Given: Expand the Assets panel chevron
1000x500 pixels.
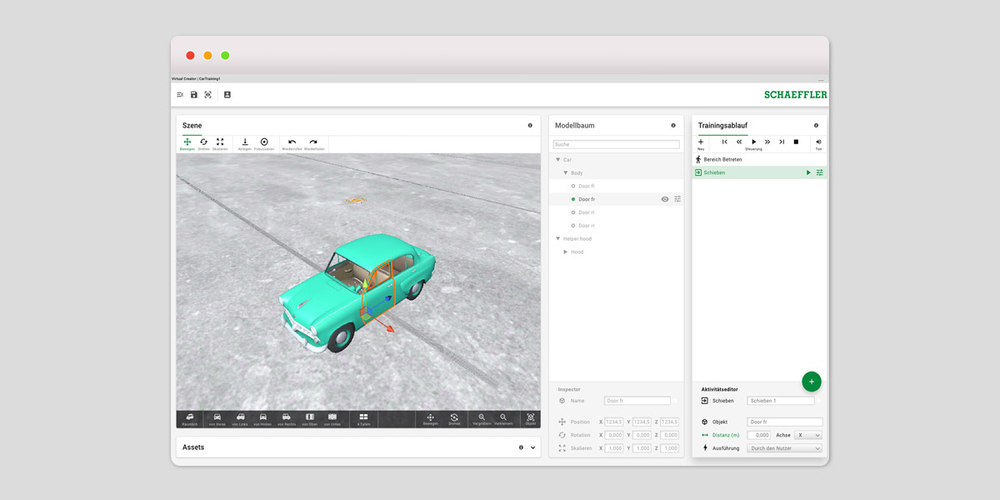Looking at the screenshot, I should (533, 448).
